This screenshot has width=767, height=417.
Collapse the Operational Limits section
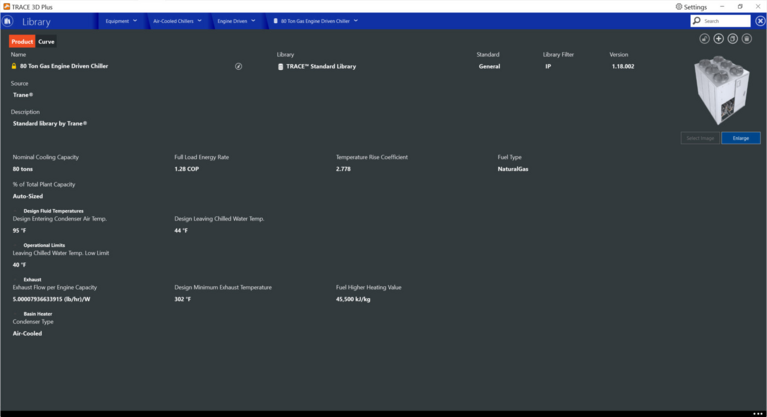16,245
